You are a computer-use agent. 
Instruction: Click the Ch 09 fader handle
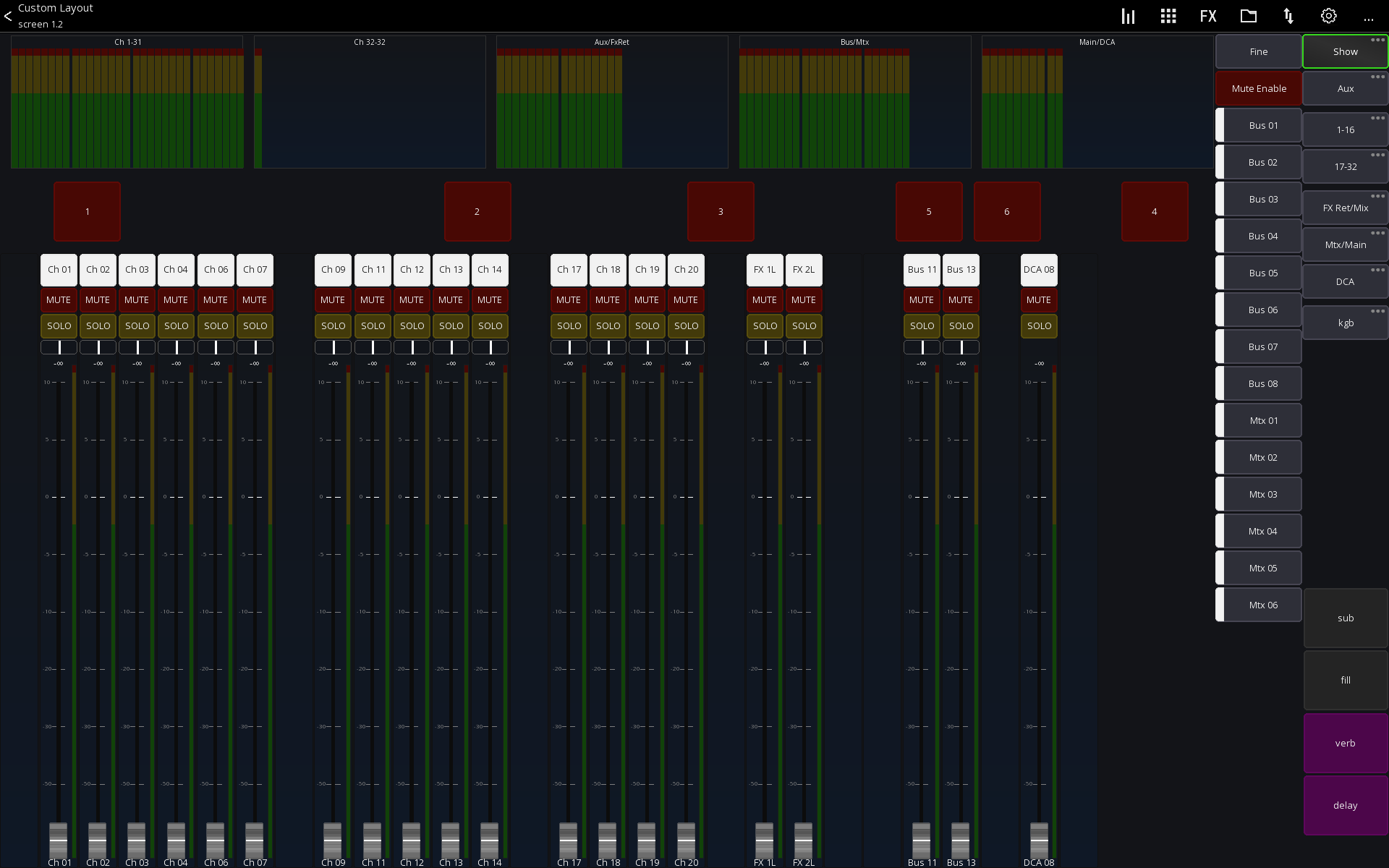coord(333,839)
